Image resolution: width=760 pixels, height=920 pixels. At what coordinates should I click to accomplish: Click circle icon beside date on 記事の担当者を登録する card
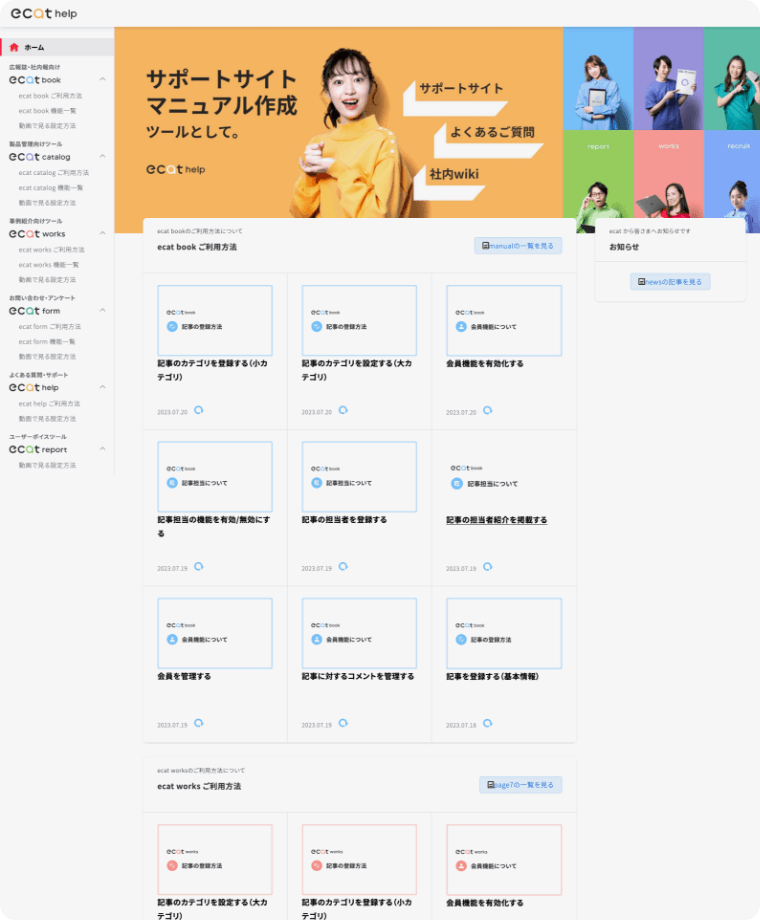[x=343, y=566]
